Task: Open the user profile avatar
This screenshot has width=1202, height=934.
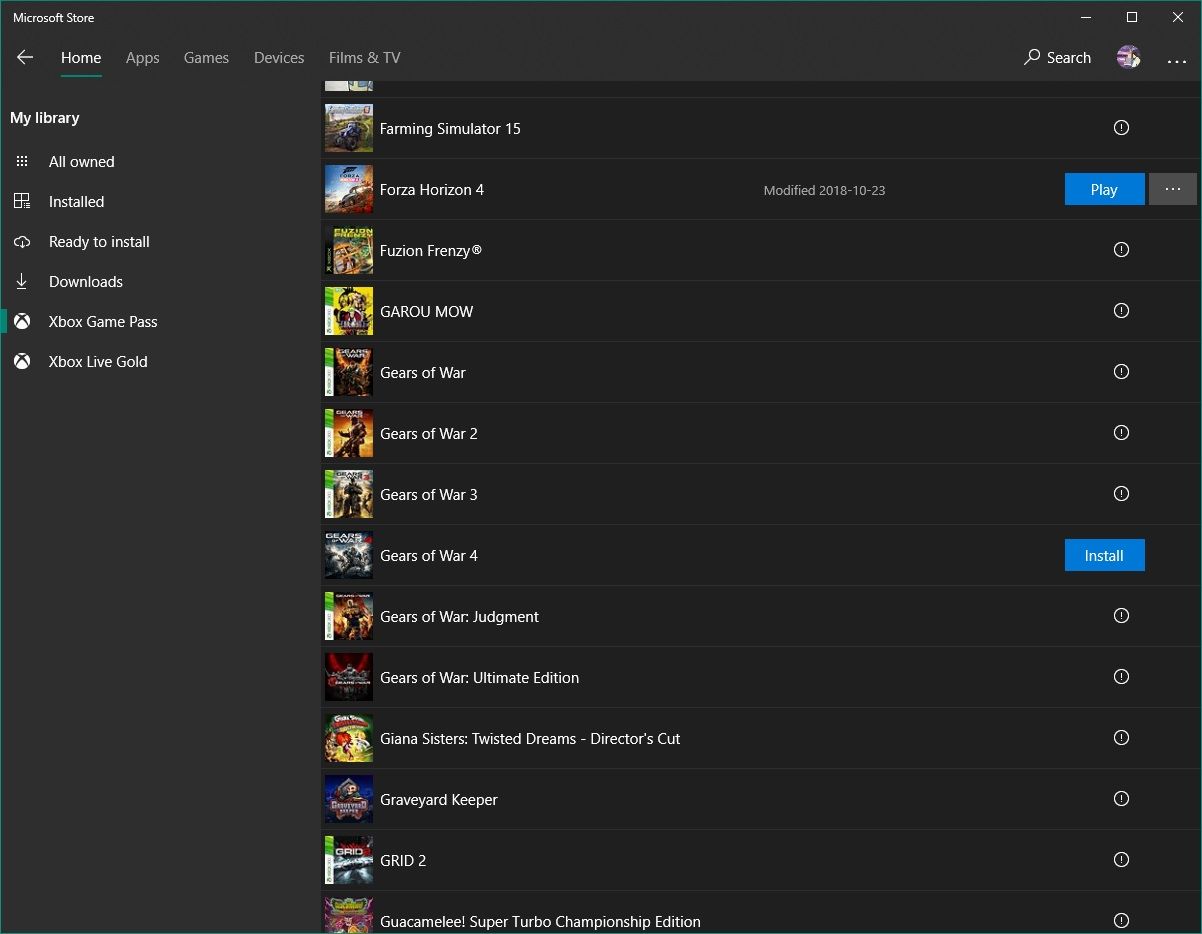Action: [x=1128, y=58]
